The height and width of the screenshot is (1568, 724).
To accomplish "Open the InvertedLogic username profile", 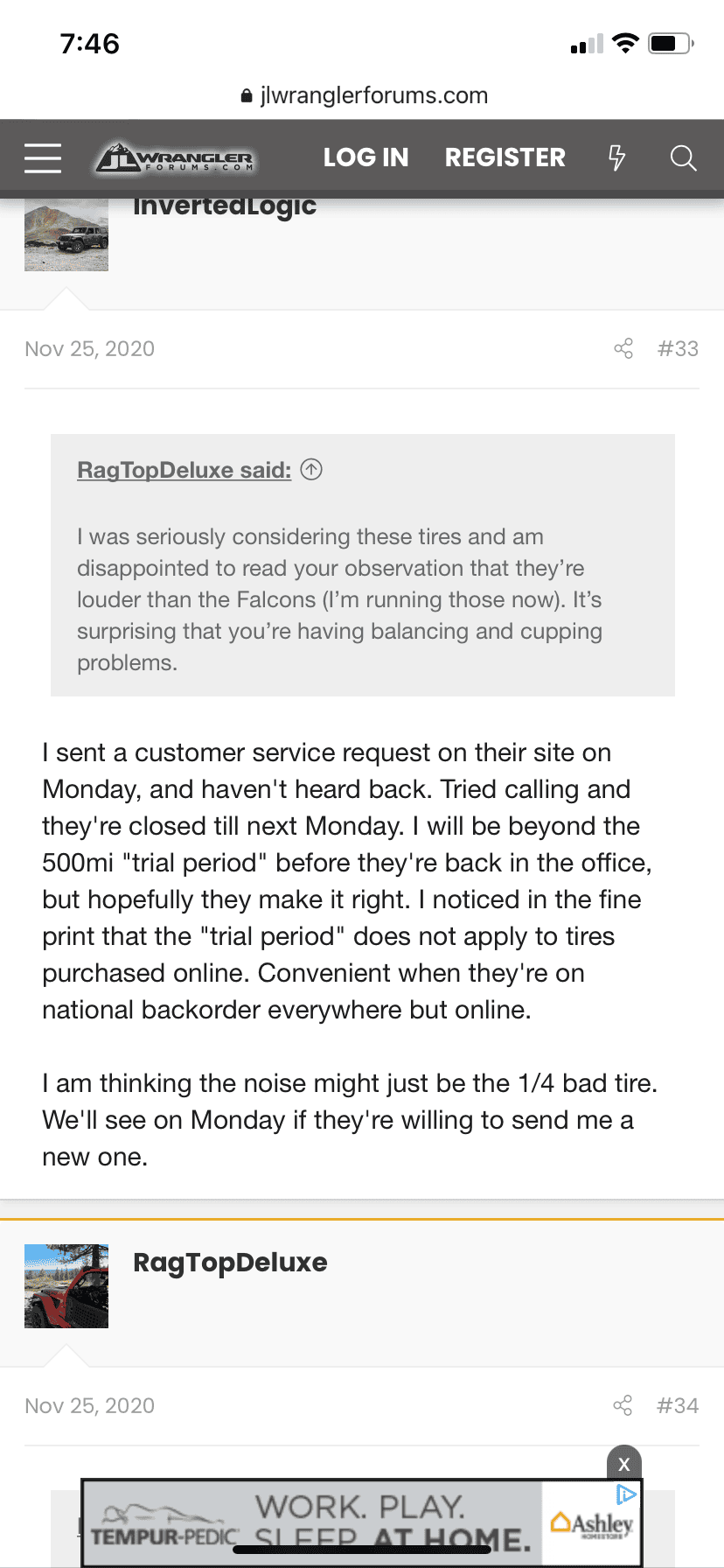I will tap(225, 206).
